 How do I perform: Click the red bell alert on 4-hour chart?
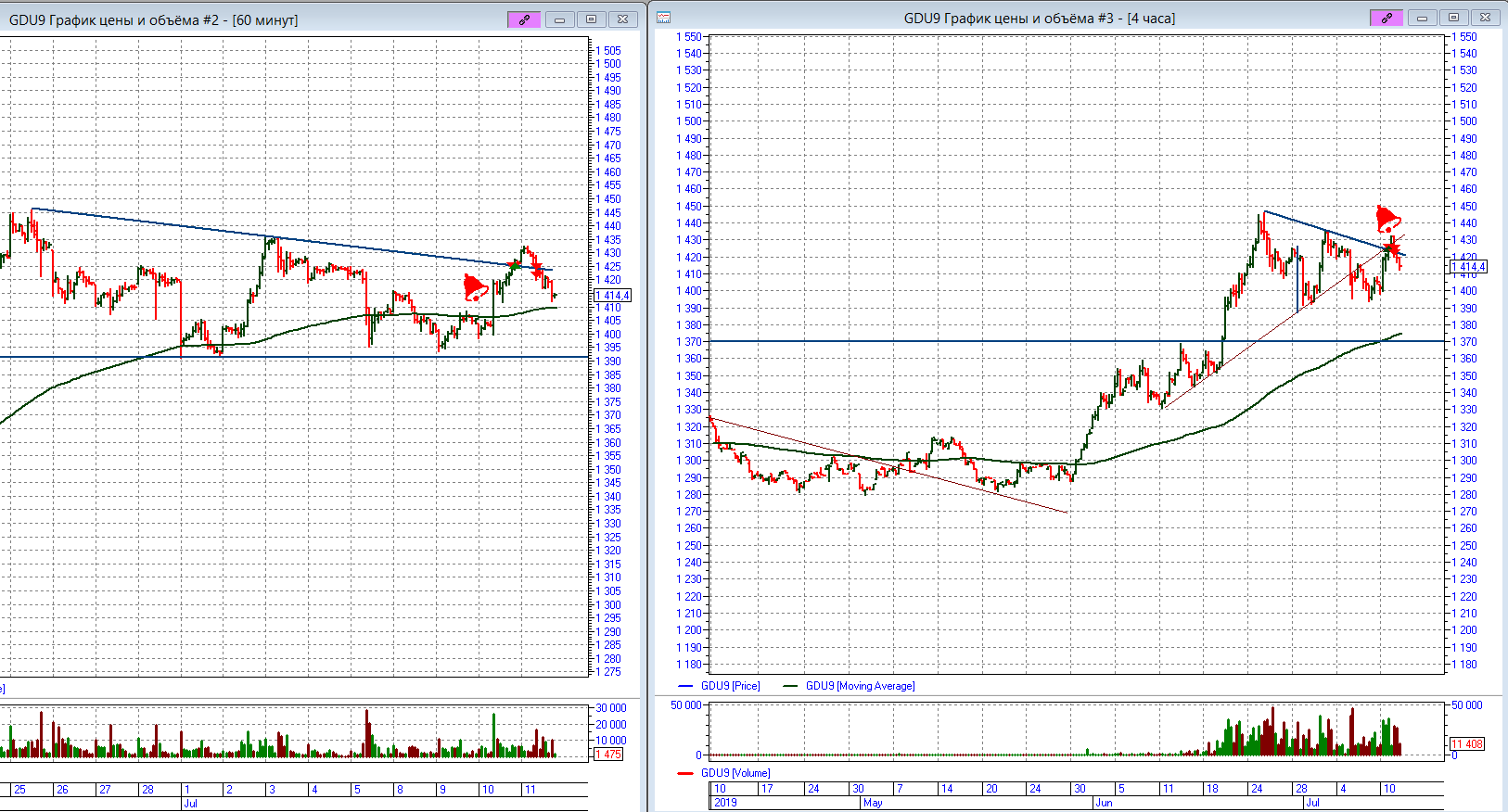tap(1387, 220)
